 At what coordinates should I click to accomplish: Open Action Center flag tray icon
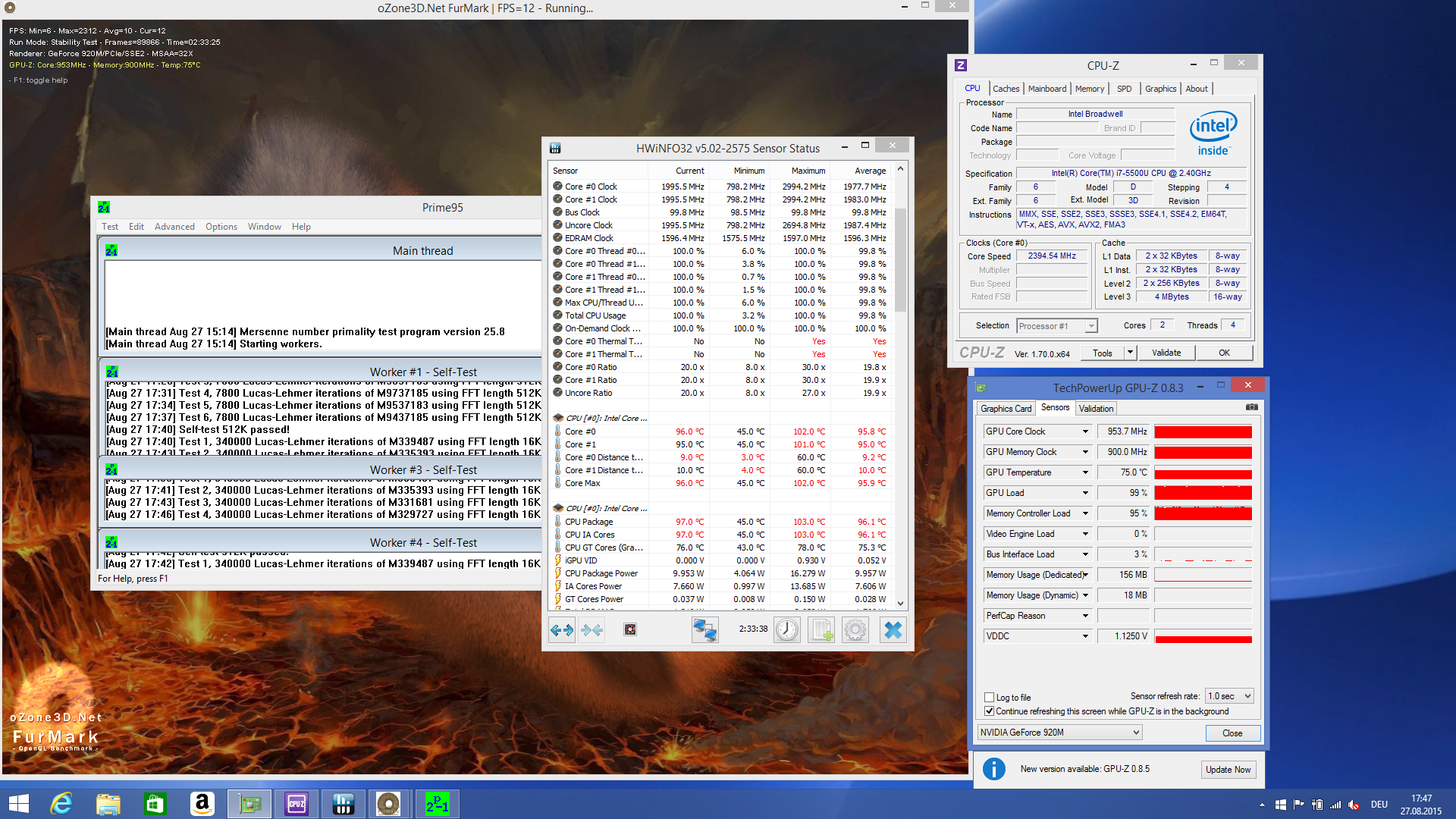[x=1299, y=805]
